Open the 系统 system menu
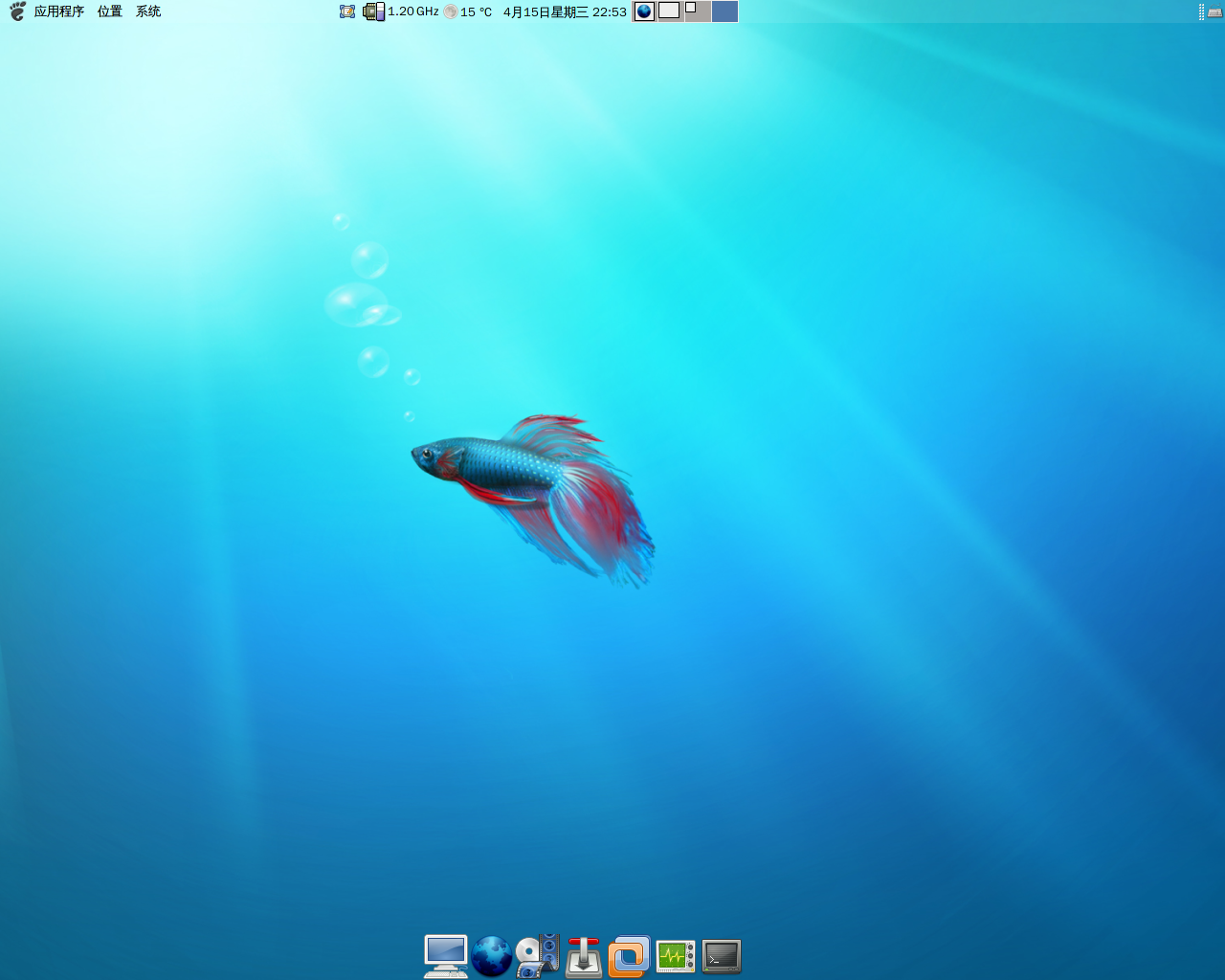This screenshot has width=1225, height=980. (x=148, y=11)
